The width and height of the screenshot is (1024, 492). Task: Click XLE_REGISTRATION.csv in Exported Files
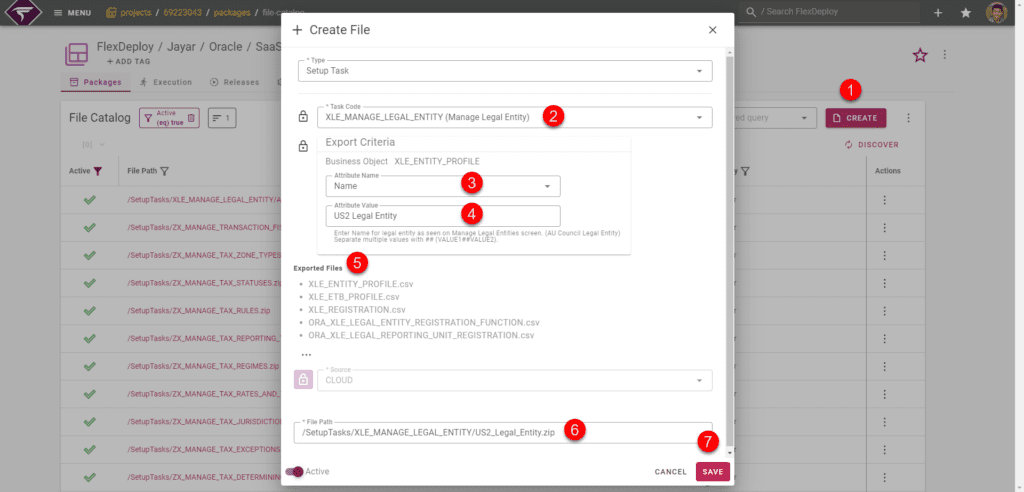(x=357, y=310)
